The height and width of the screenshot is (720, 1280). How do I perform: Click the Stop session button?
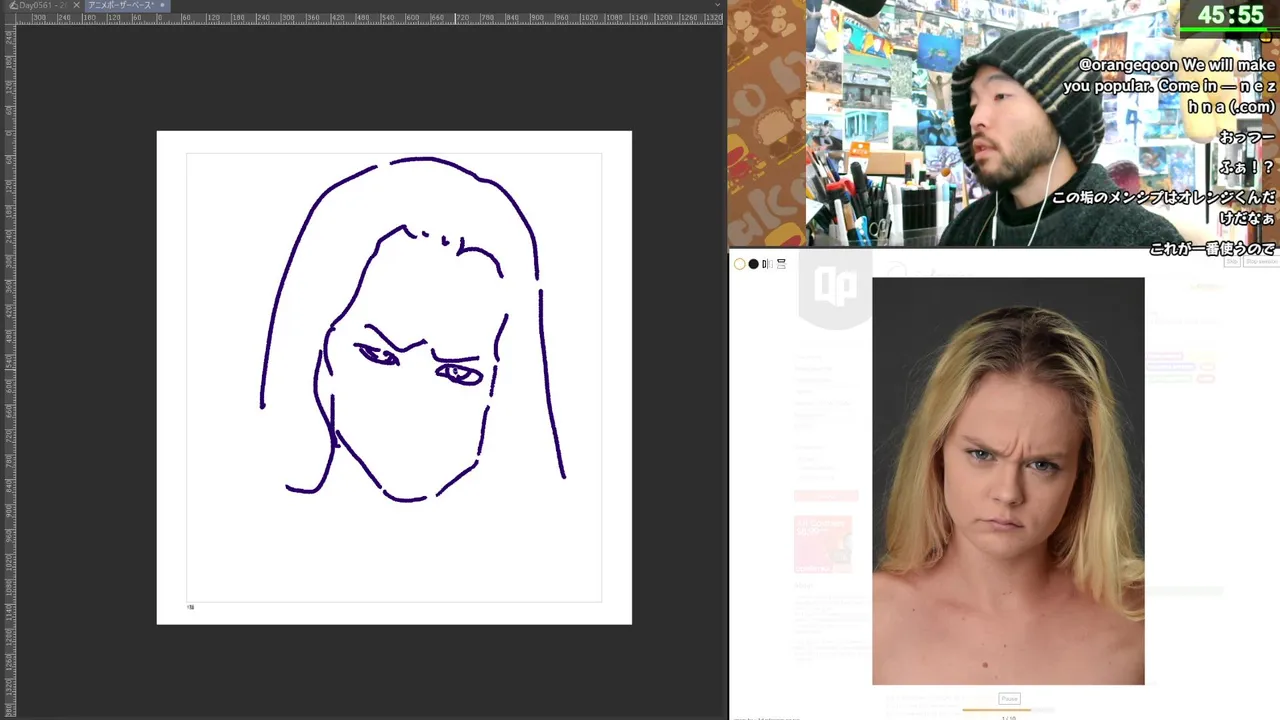point(1260,261)
